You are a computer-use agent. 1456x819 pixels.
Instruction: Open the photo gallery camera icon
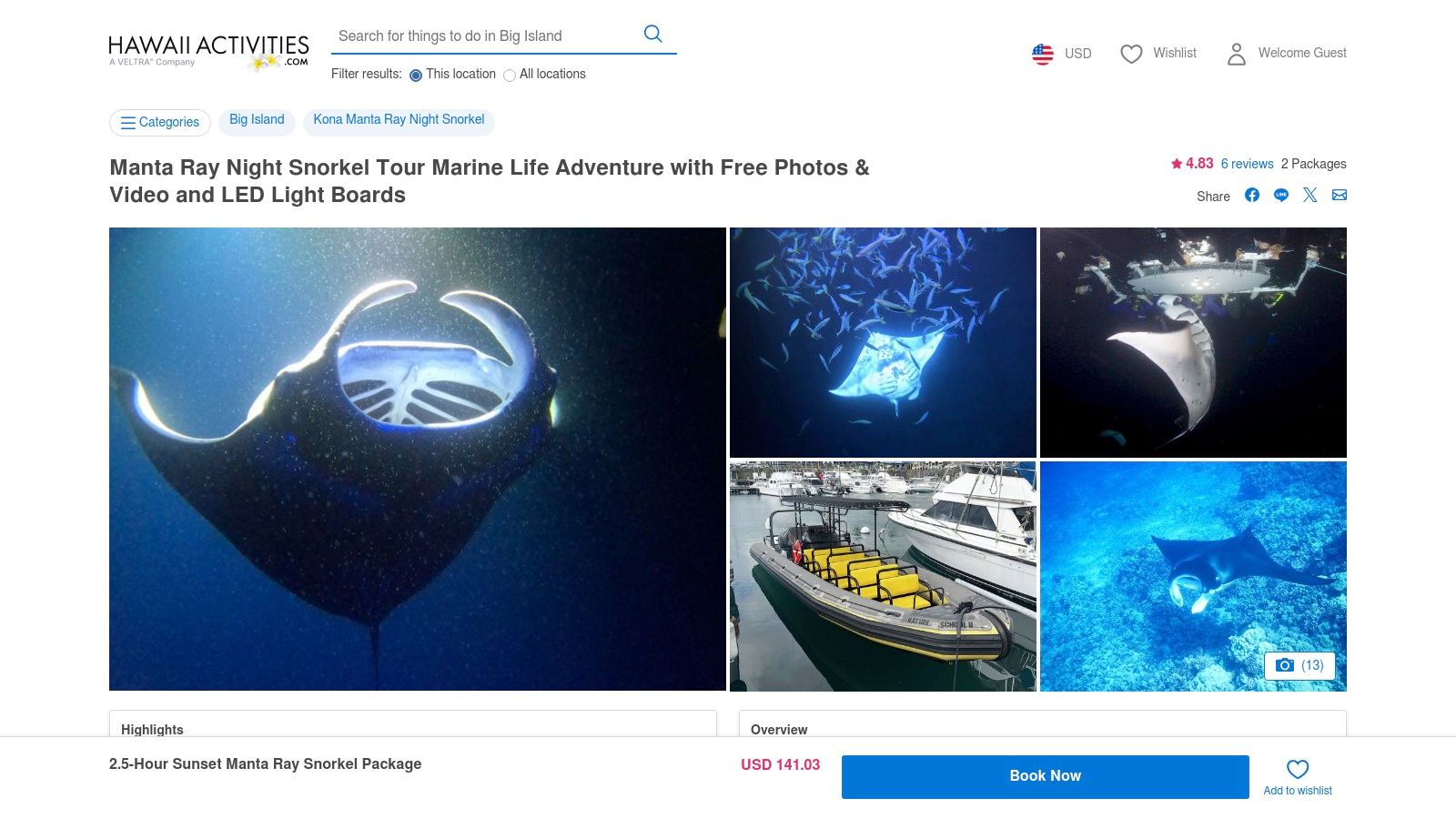[x=1285, y=665]
